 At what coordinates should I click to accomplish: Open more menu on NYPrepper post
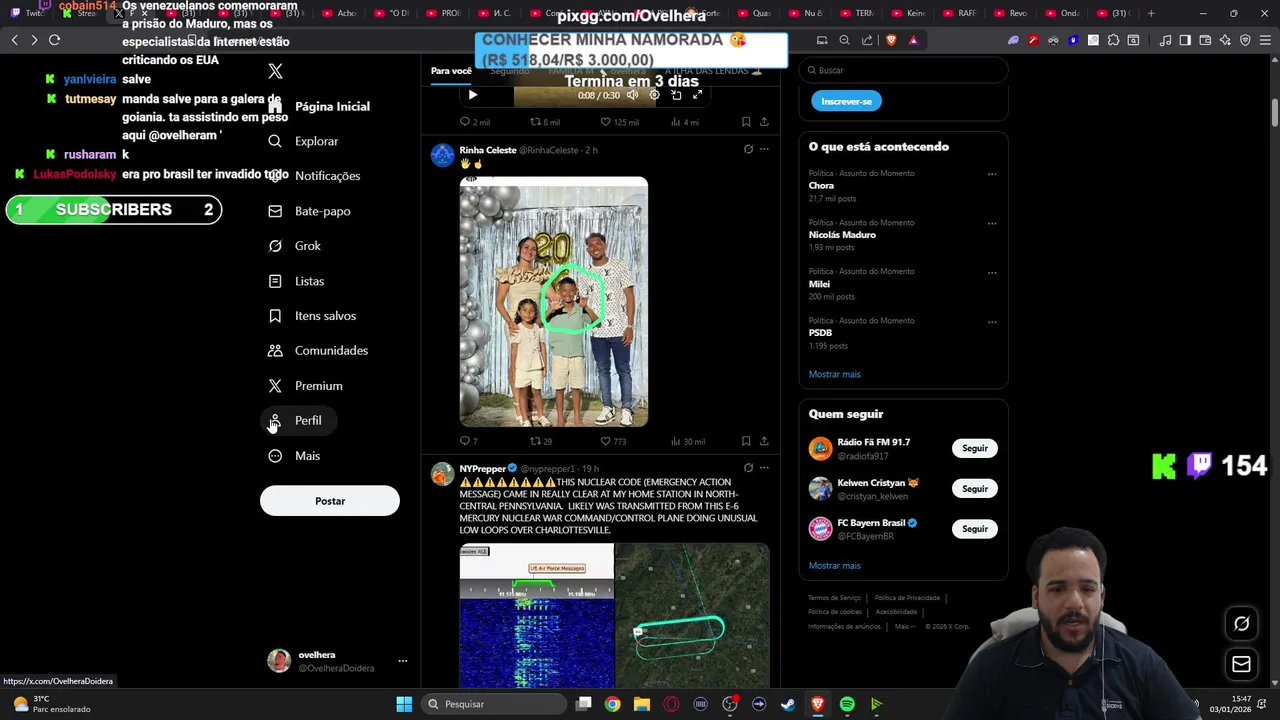click(764, 468)
